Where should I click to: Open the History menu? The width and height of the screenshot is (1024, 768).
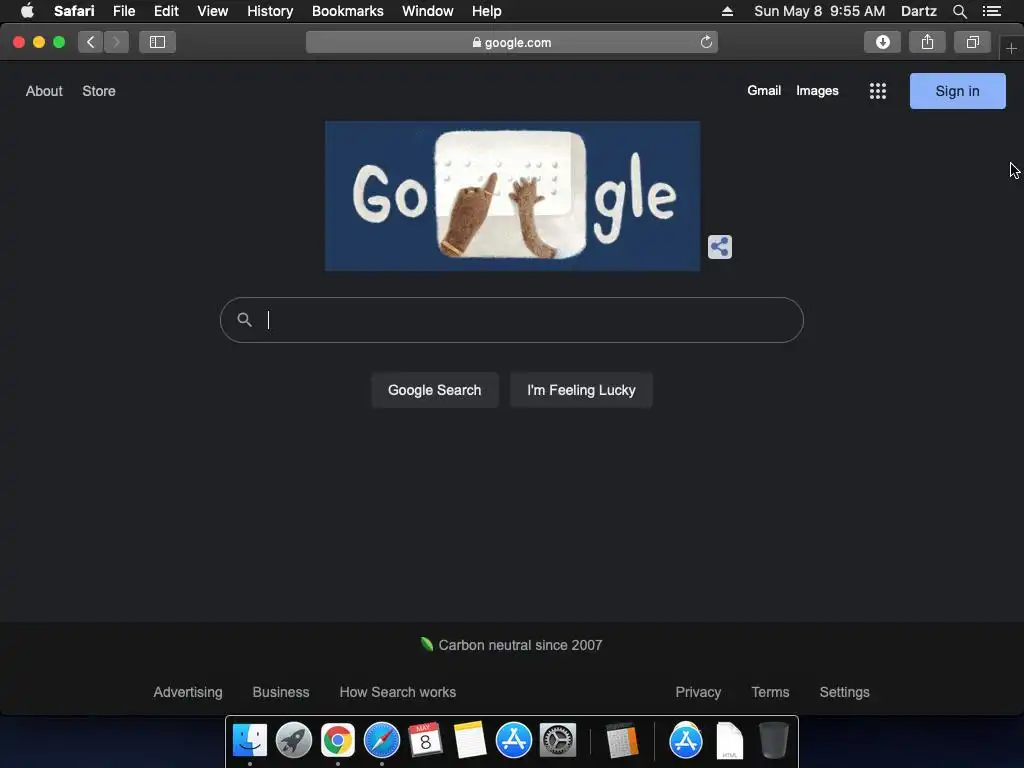click(x=270, y=11)
